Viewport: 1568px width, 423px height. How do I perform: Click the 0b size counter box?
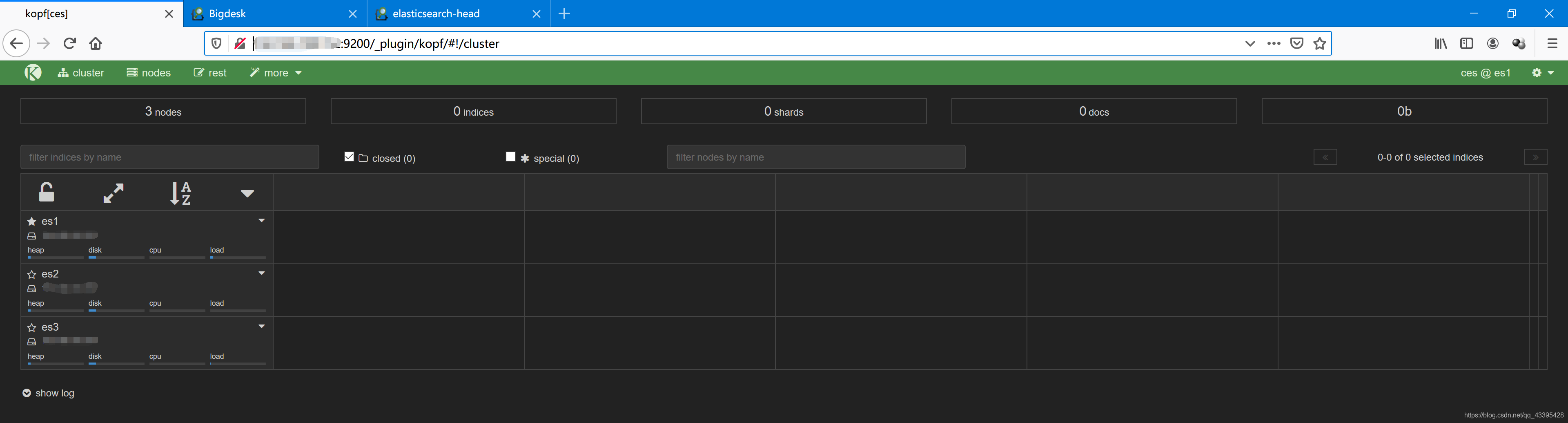[x=1404, y=111]
